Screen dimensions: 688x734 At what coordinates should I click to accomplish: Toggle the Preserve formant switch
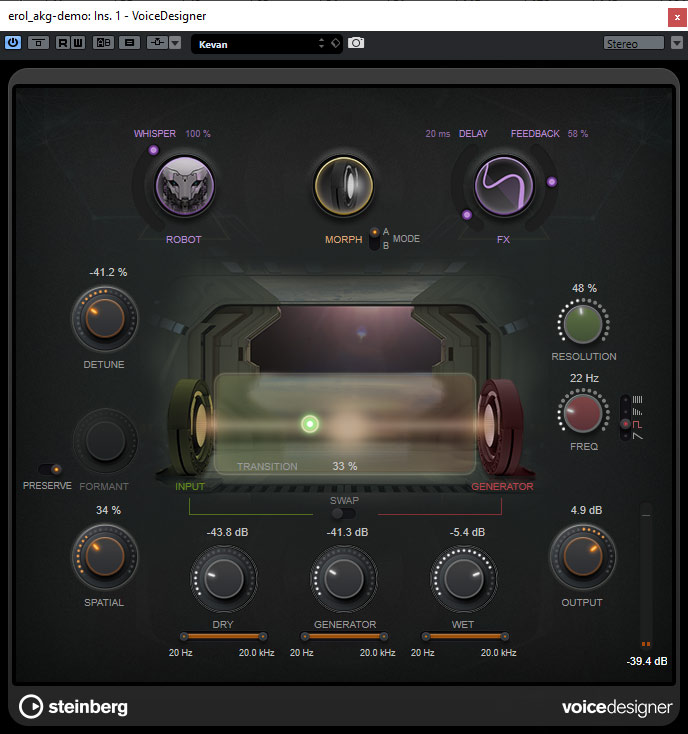pyautogui.click(x=50, y=469)
